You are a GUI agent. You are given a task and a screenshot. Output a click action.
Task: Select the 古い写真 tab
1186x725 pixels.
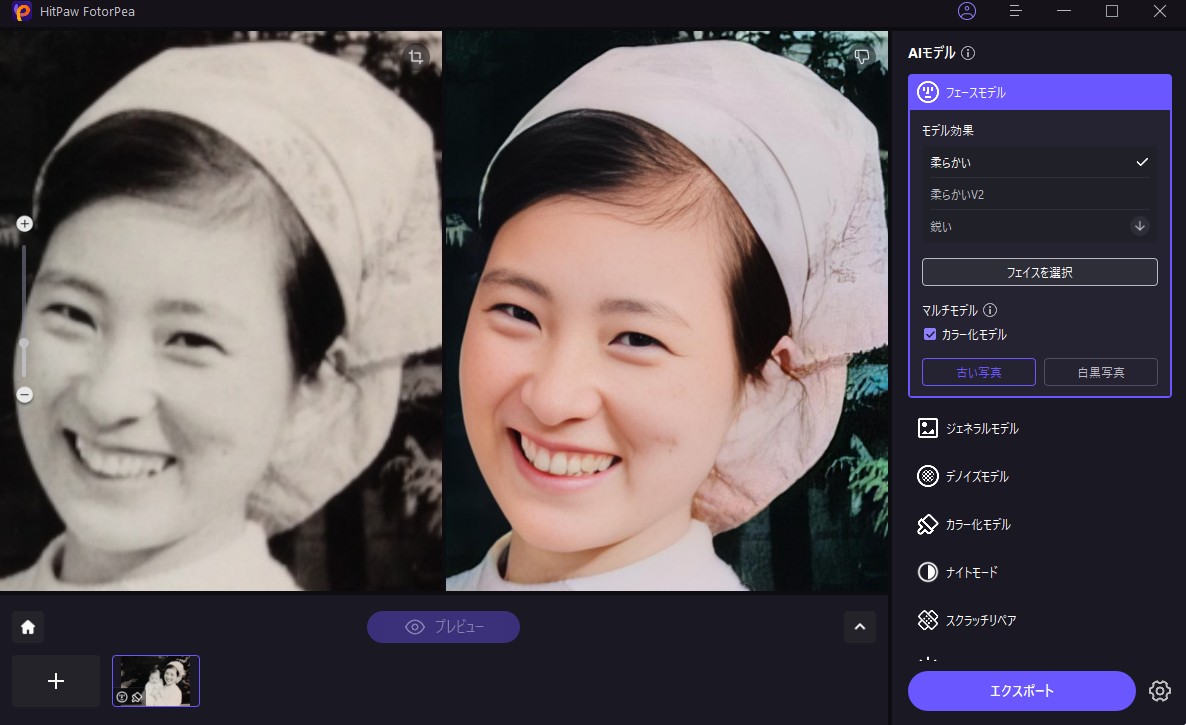978,372
